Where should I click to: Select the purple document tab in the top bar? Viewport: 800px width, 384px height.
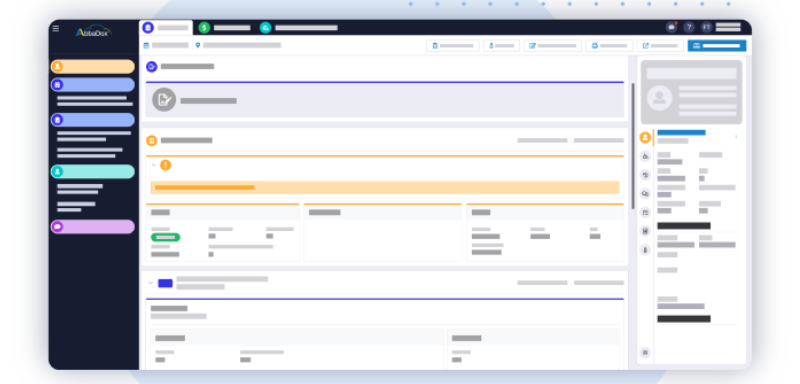point(166,28)
